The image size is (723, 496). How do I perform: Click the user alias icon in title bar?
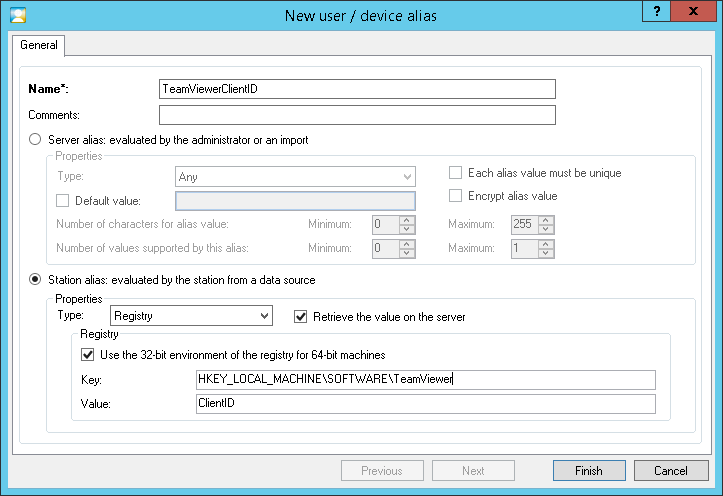click(x=18, y=15)
